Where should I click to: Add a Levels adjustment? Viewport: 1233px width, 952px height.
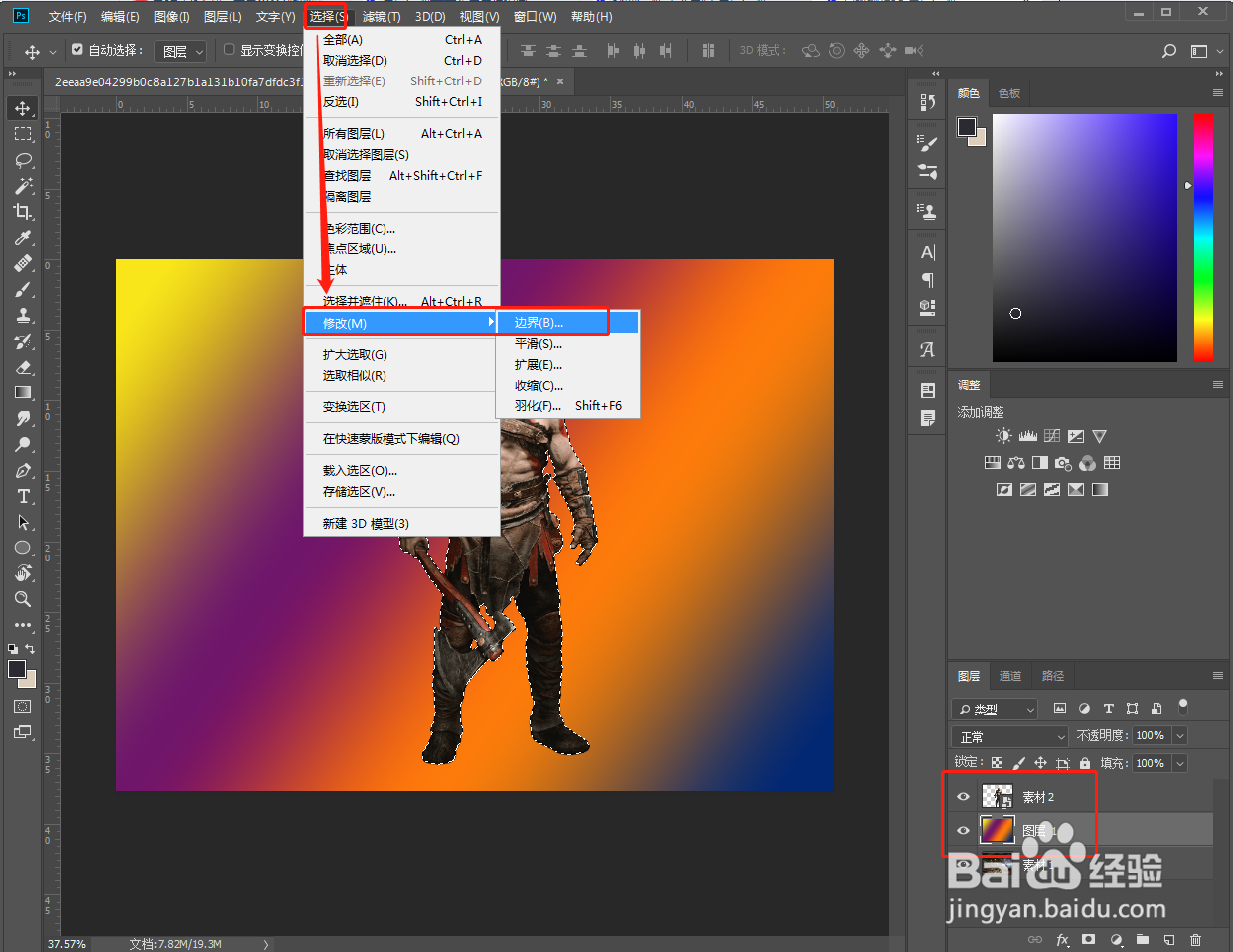point(1027,436)
